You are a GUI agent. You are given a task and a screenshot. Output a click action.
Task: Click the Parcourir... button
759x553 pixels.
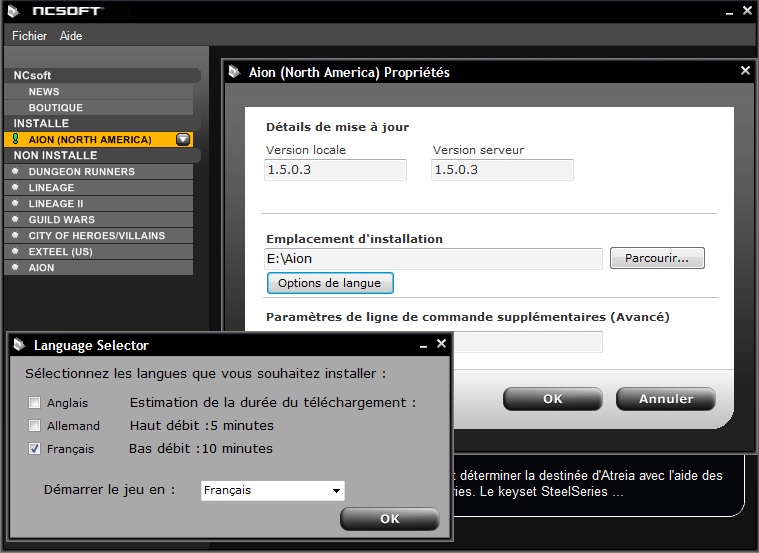(656, 258)
